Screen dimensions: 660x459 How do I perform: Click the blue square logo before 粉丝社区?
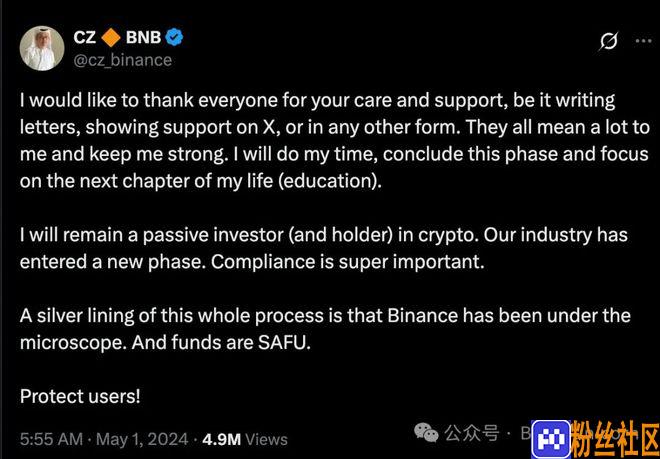pos(551,439)
